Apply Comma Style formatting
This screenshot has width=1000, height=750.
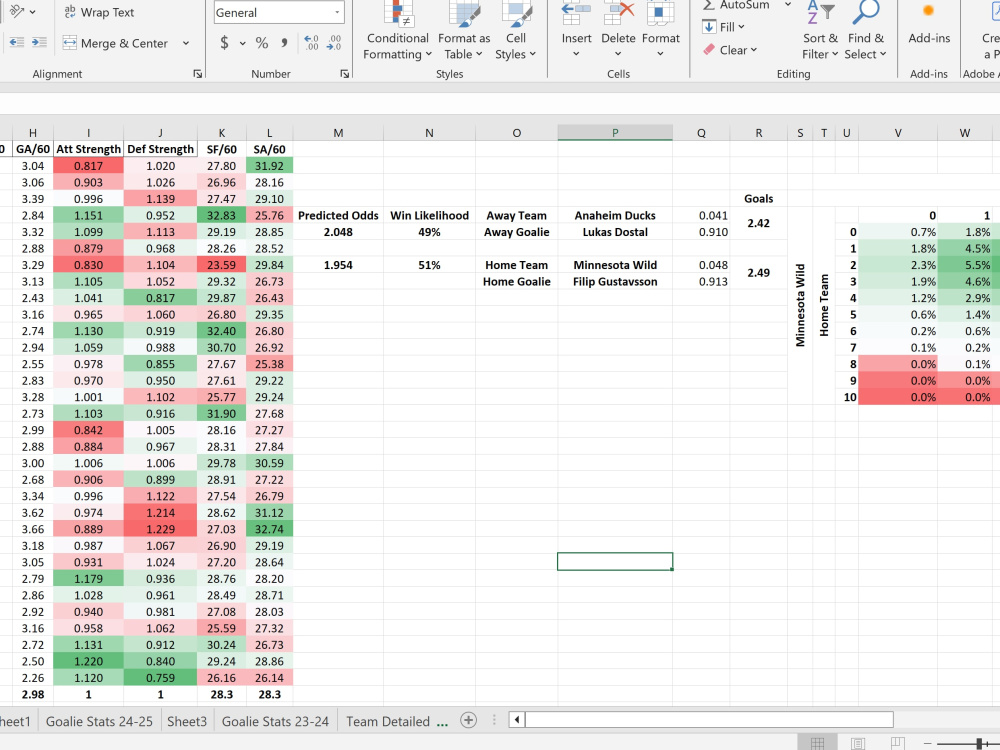pos(284,43)
